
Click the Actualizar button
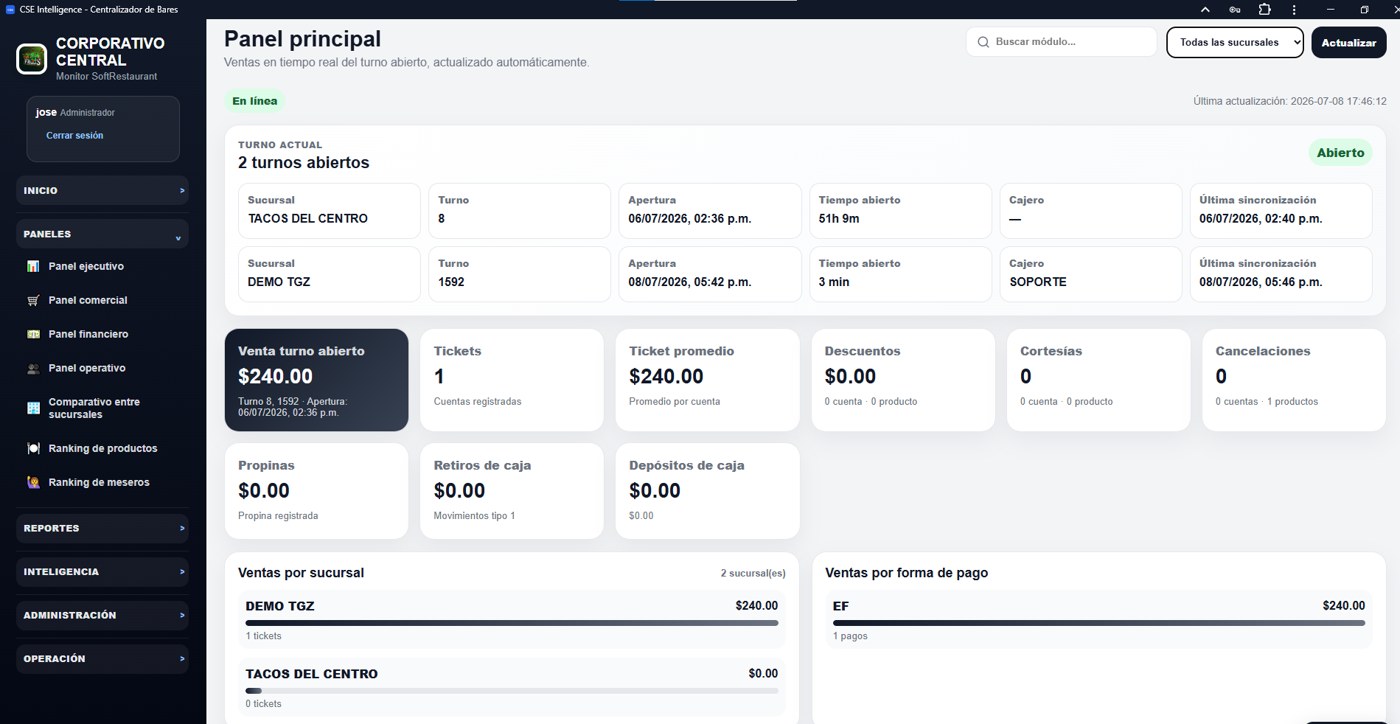pyautogui.click(x=1349, y=42)
